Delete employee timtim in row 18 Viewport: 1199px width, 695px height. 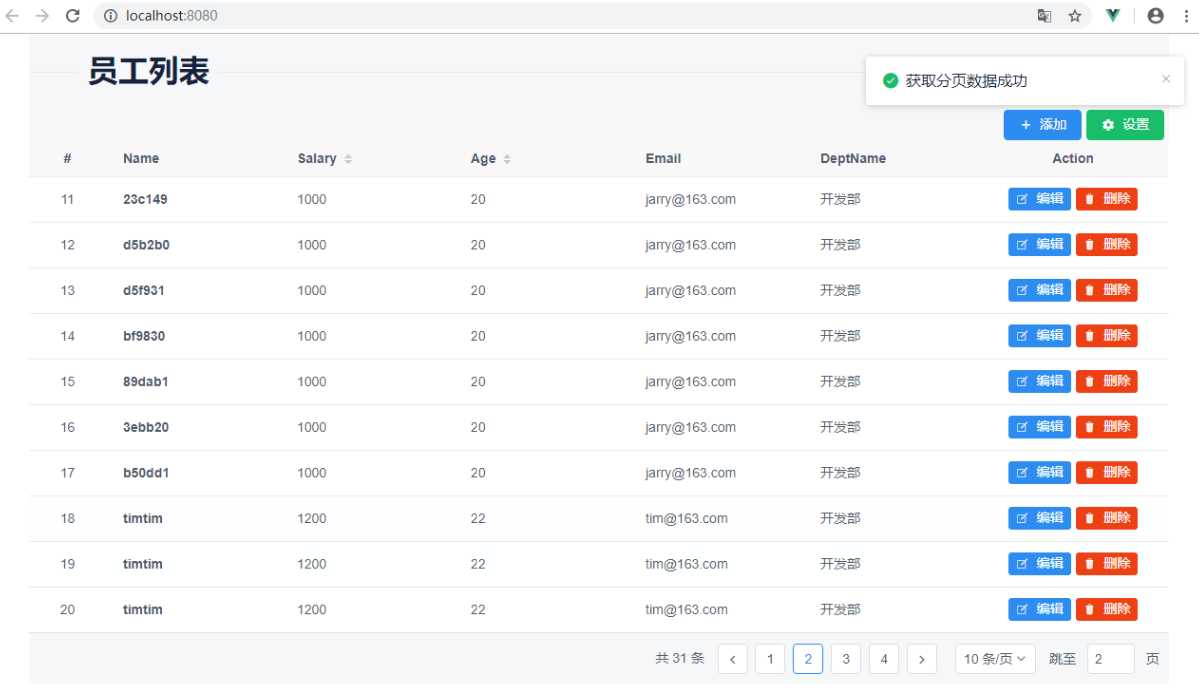click(1106, 518)
